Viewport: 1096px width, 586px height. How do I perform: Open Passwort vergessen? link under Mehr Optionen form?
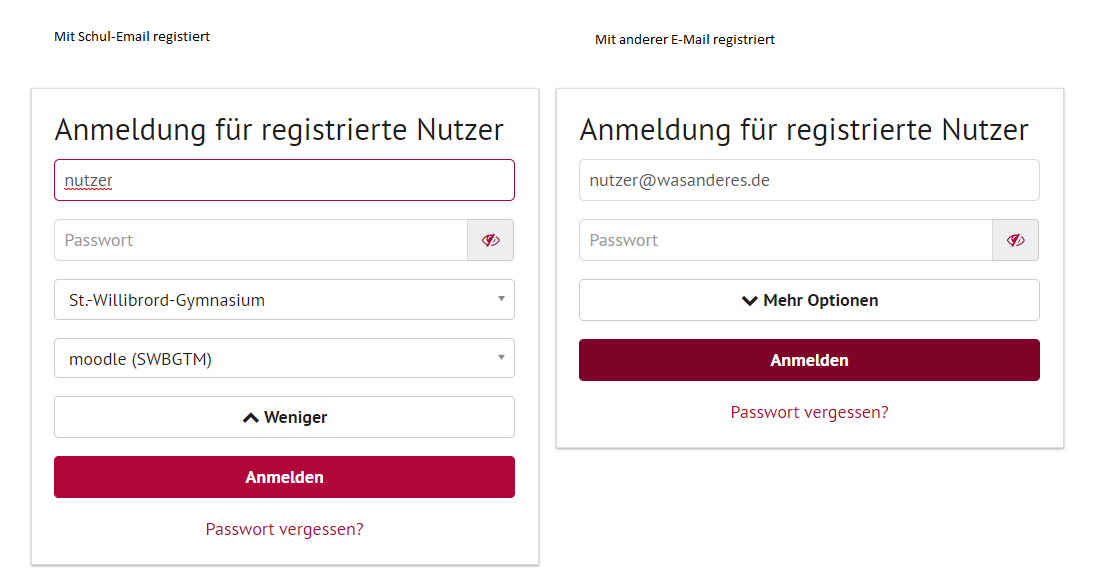pyautogui.click(x=809, y=412)
